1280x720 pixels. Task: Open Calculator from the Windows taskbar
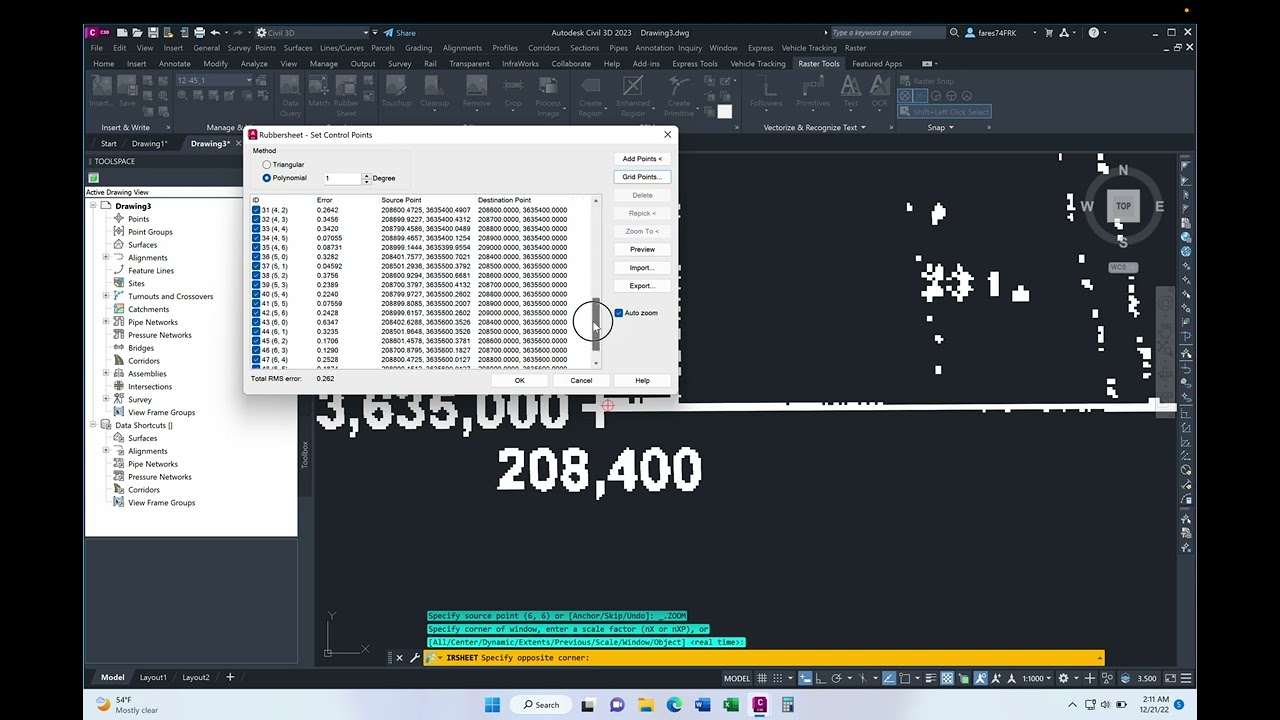788,704
